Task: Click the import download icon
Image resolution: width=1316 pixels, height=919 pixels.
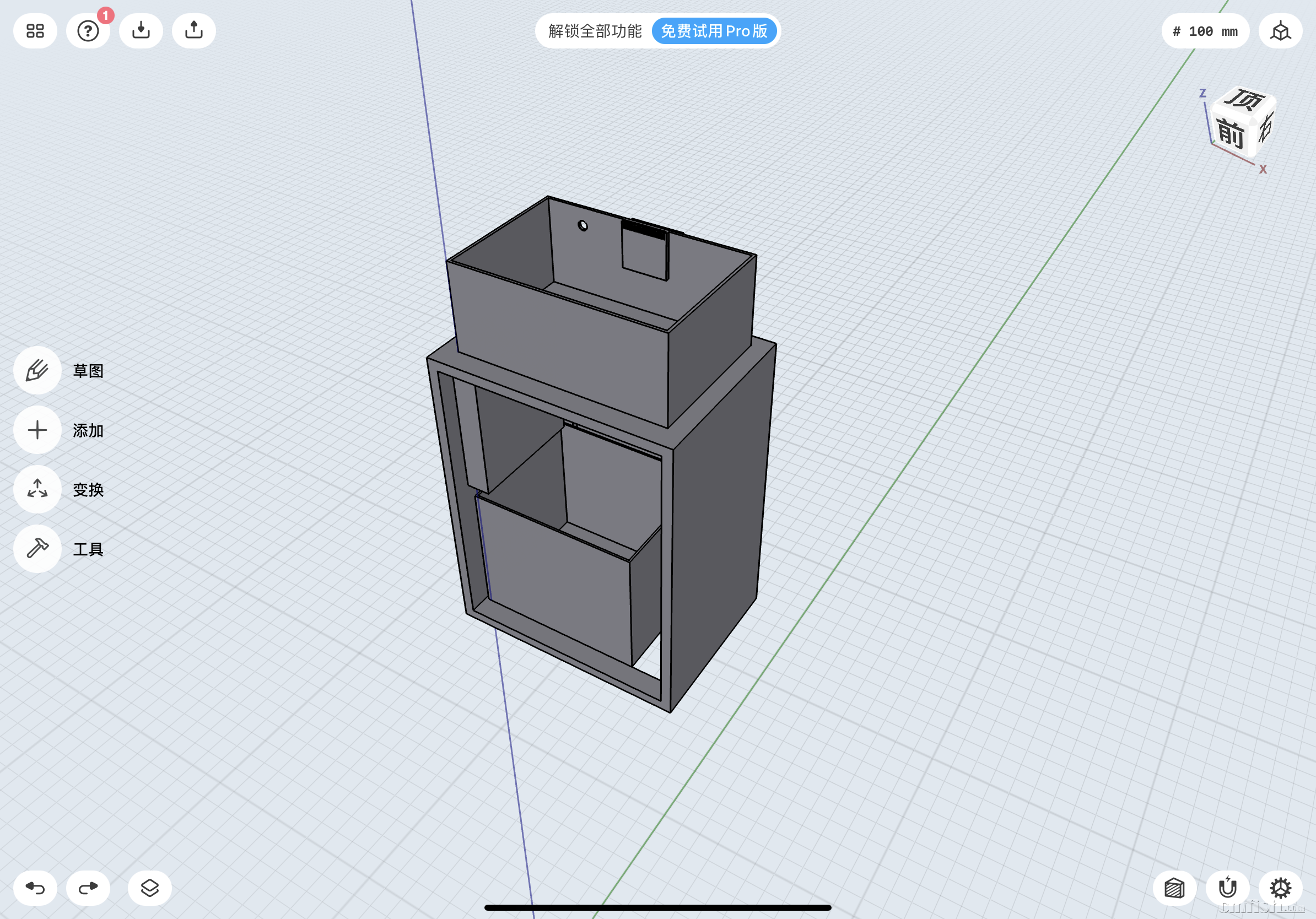Action: pos(141,31)
